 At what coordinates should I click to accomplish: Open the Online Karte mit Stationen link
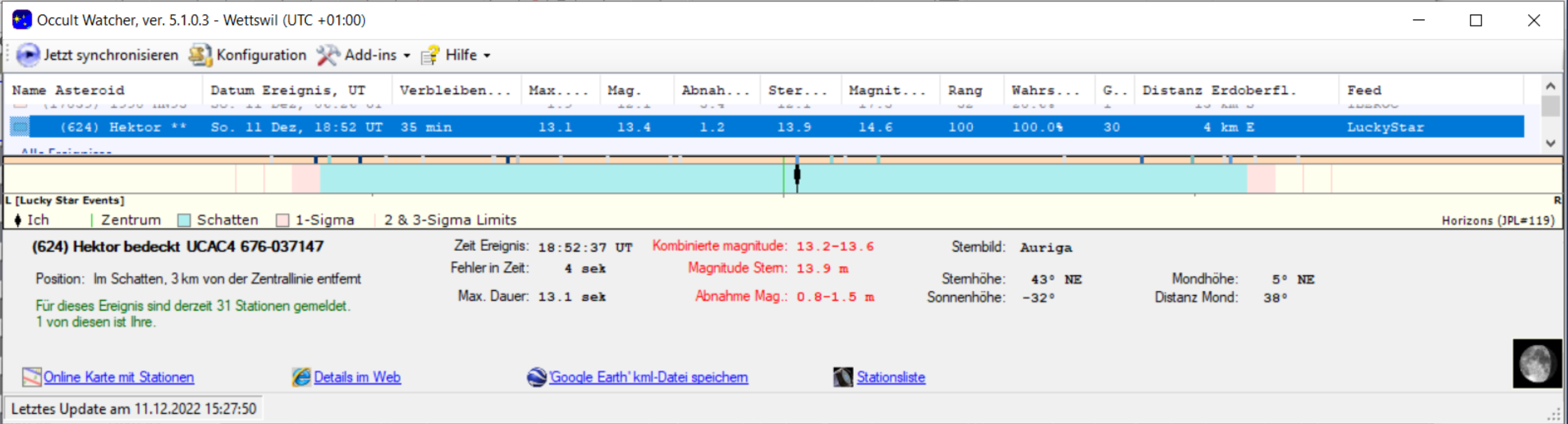pyautogui.click(x=119, y=377)
